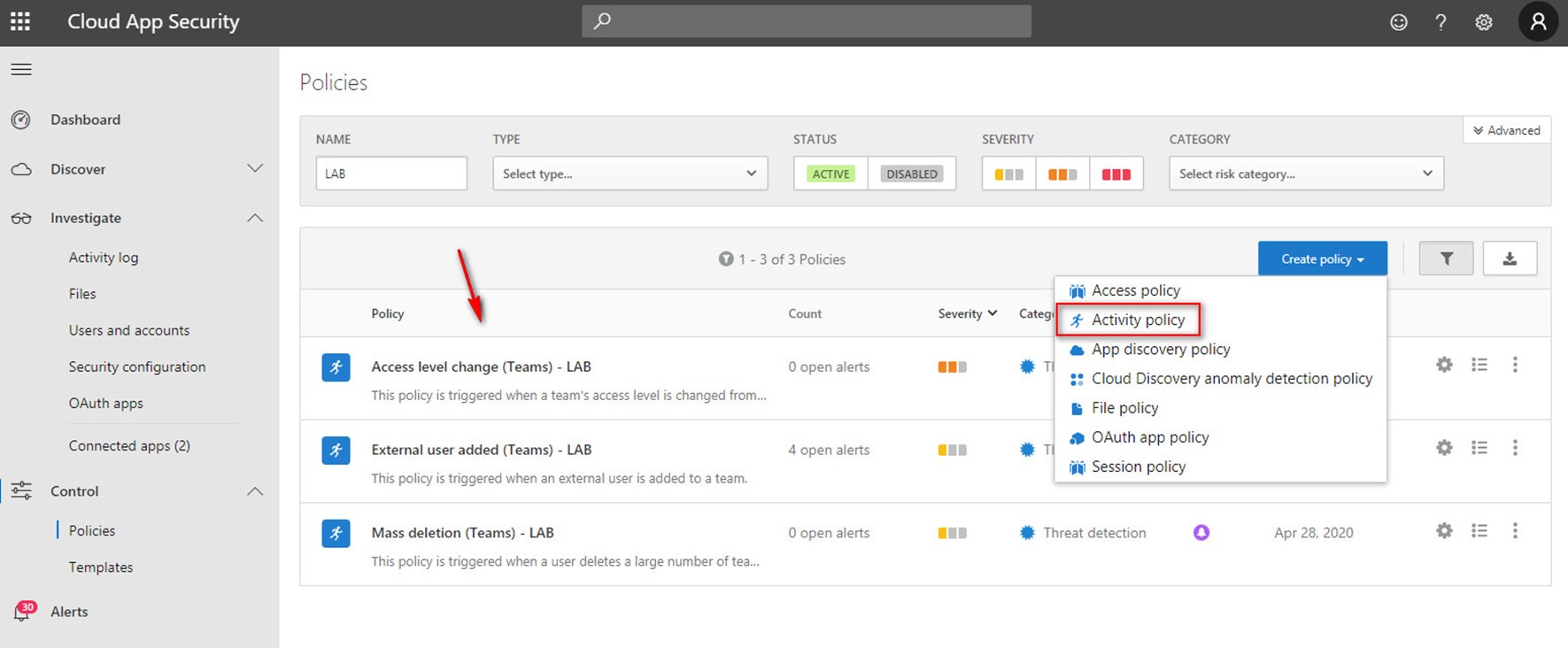Collapse the Investigate section chevron

255,218
